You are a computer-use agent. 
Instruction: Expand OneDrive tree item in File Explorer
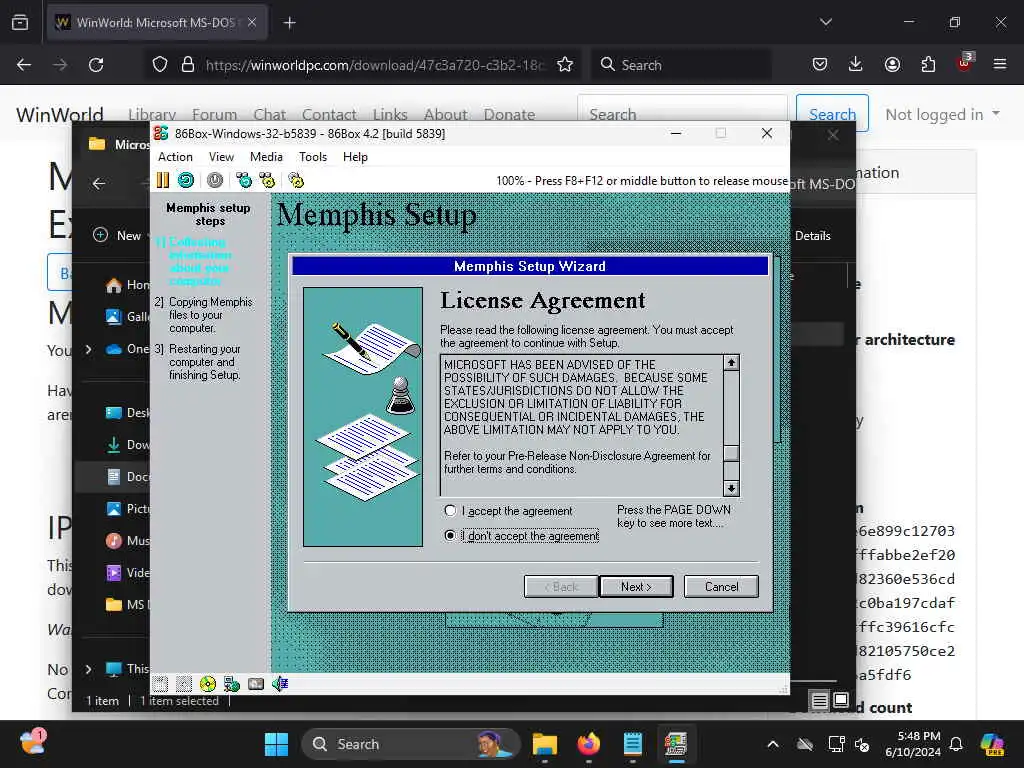pos(89,349)
